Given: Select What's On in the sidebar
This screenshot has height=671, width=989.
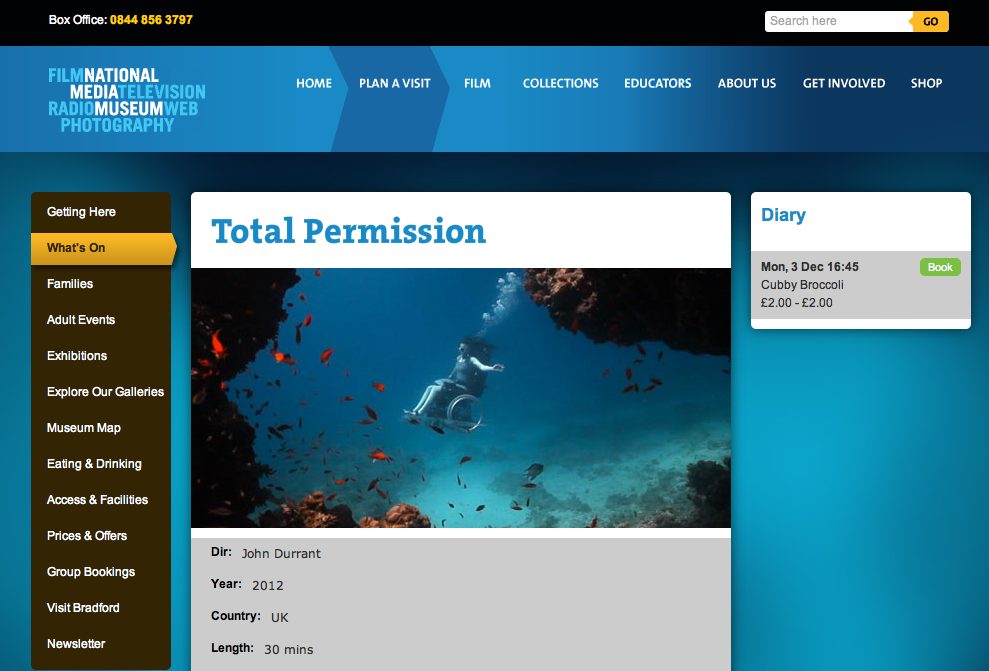Looking at the screenshot, I should pyautogui.click(x=102, y=248).
